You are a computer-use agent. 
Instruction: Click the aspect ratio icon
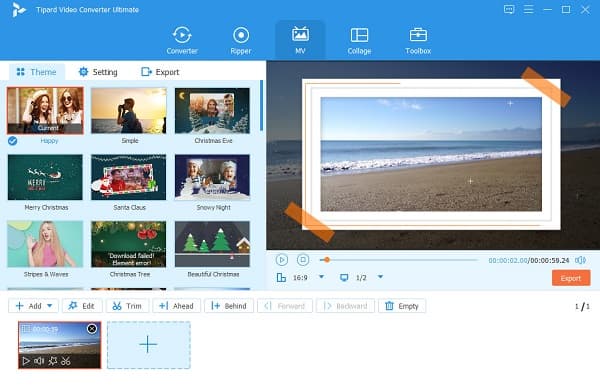tap(281, 278)
